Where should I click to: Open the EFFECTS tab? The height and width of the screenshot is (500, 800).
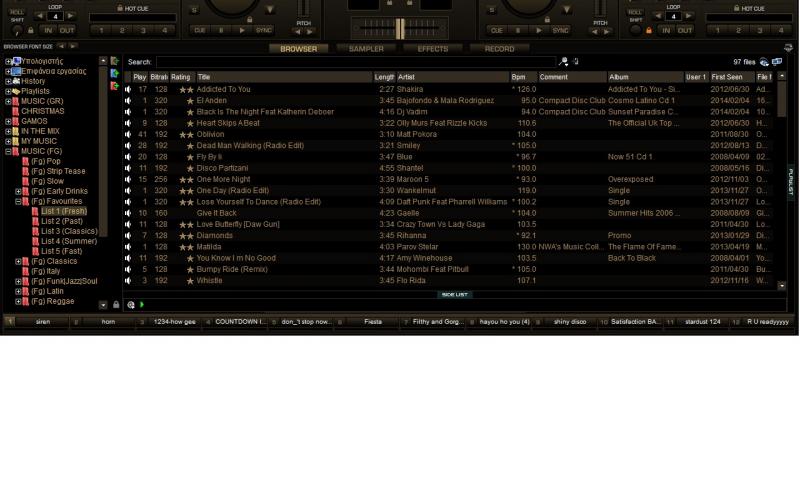coord(433,48)
